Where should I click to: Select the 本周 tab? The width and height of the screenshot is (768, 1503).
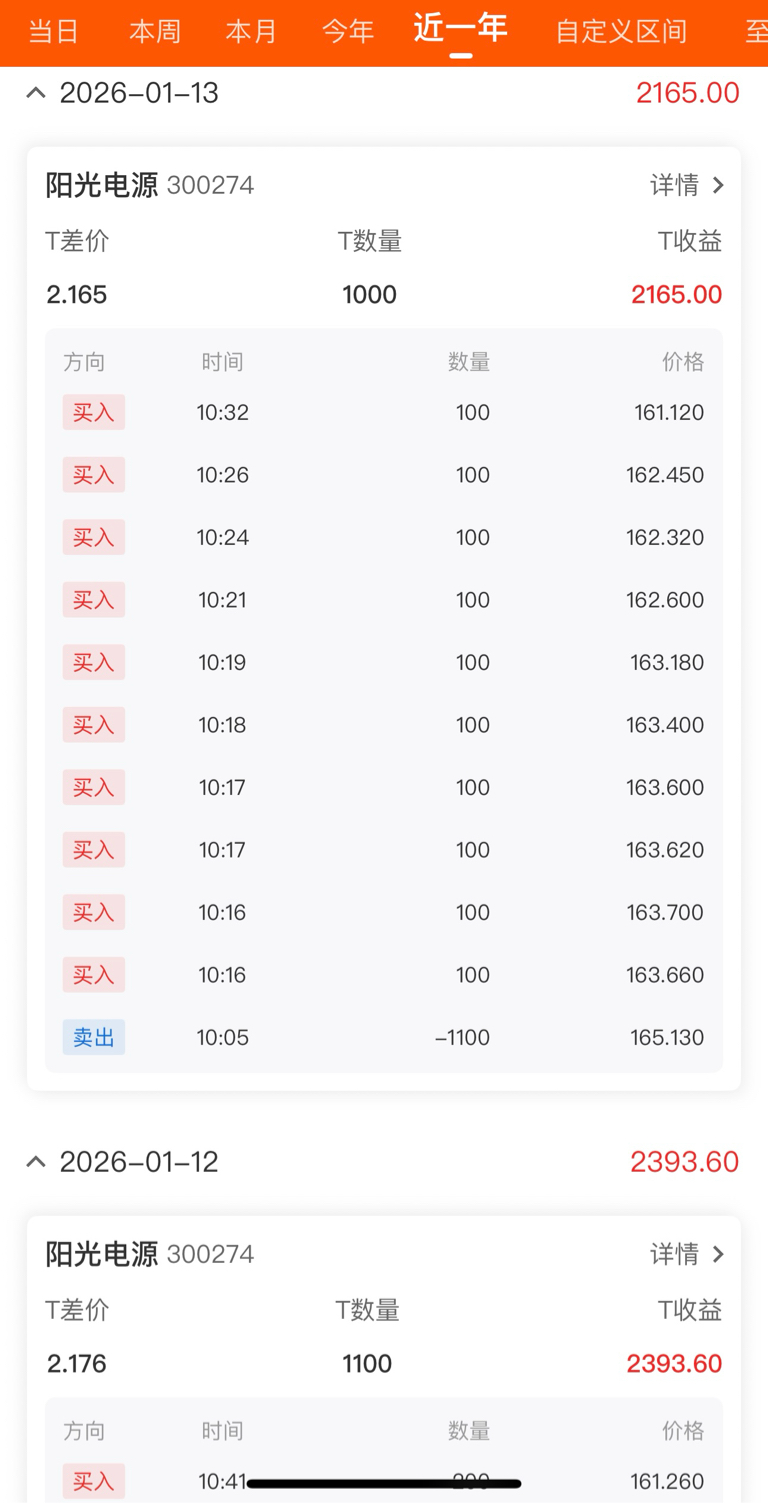(154, 31)
